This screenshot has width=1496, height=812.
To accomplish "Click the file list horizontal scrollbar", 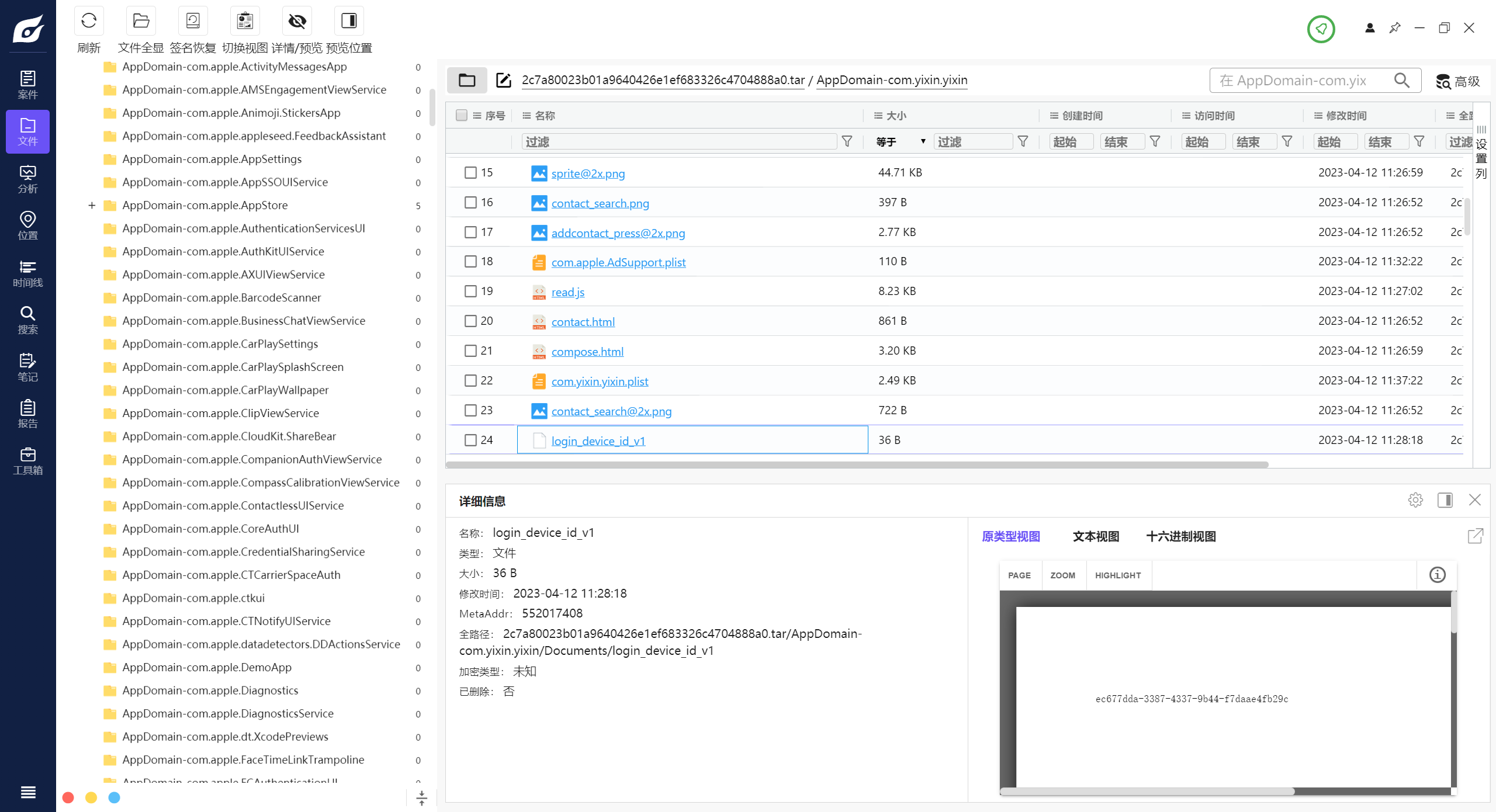I will [857, 465].
